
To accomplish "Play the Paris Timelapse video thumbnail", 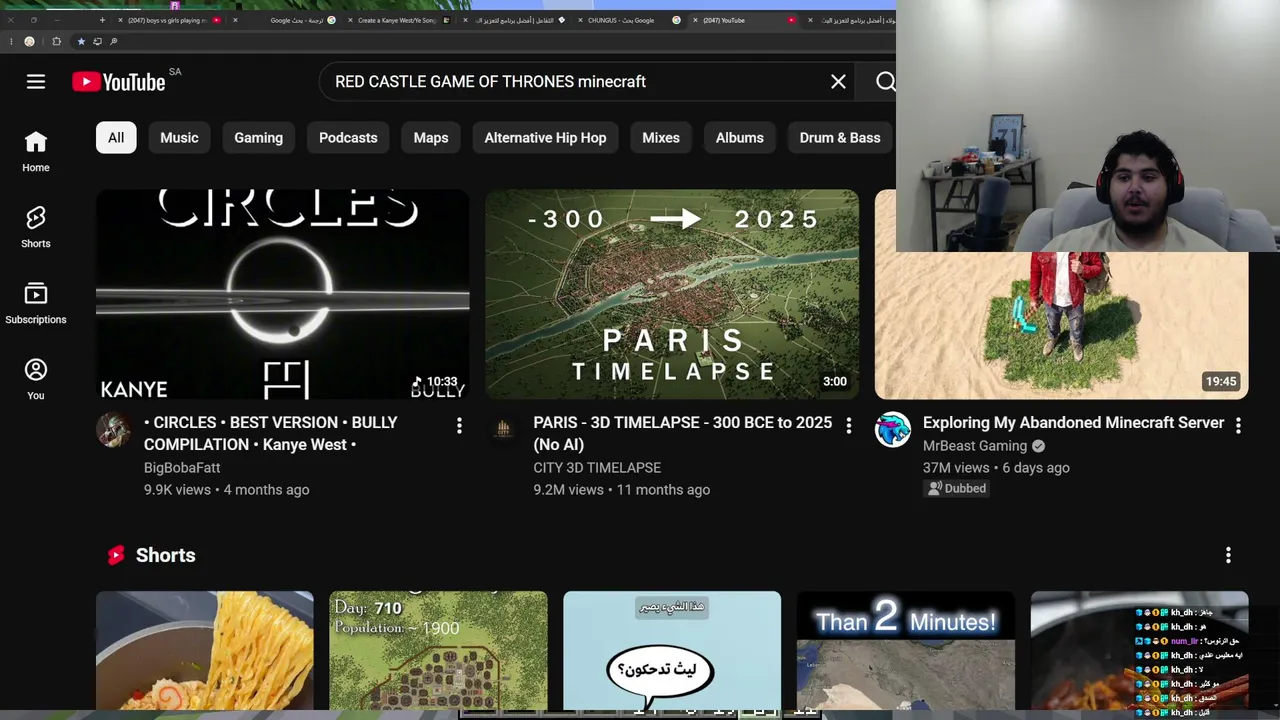I will (672, 295).
